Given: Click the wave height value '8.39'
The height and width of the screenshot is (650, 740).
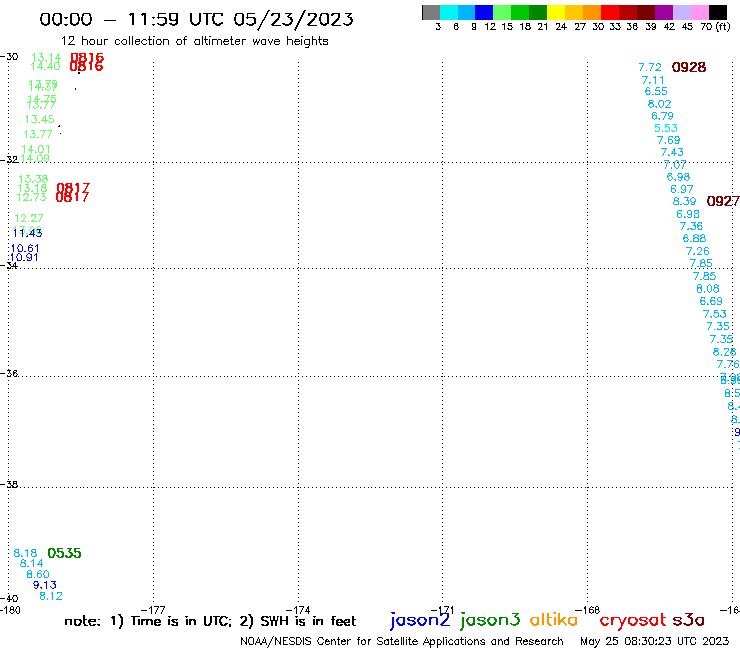Looking at the screenshot, I should point(684,202).
